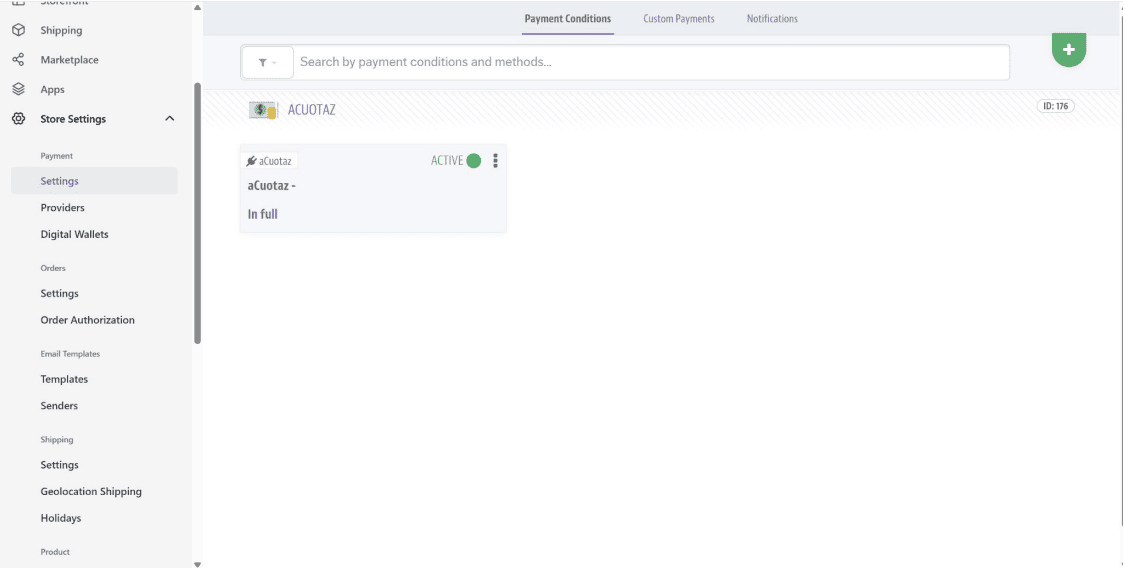Click the ID: 176 badge

pos(1055,106)
